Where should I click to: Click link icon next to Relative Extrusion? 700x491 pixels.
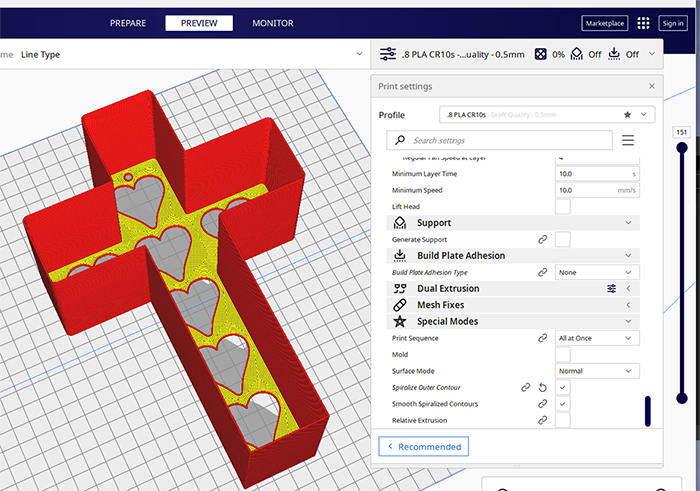[x=542, y=421]
